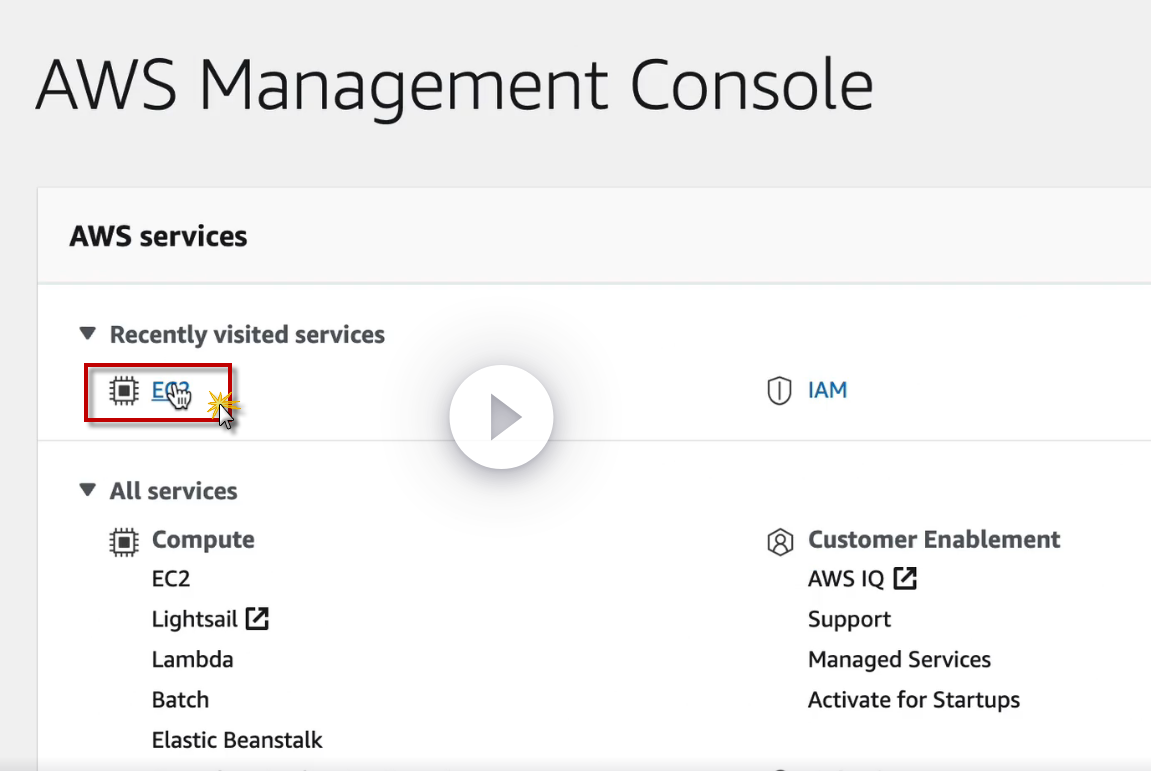Go to Elastic Beanstalk
This screenshot has height=771, width=1151.
237,741
